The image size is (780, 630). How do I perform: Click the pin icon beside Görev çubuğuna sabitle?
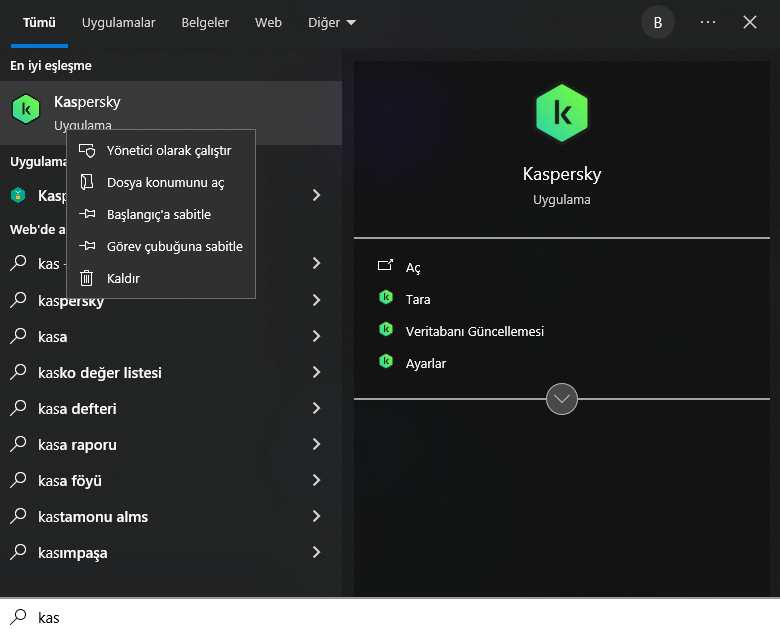coord(87,246)
